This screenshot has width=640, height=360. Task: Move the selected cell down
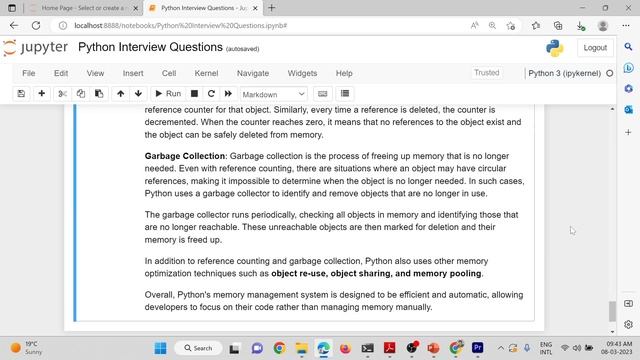click(x=138, y=93)
